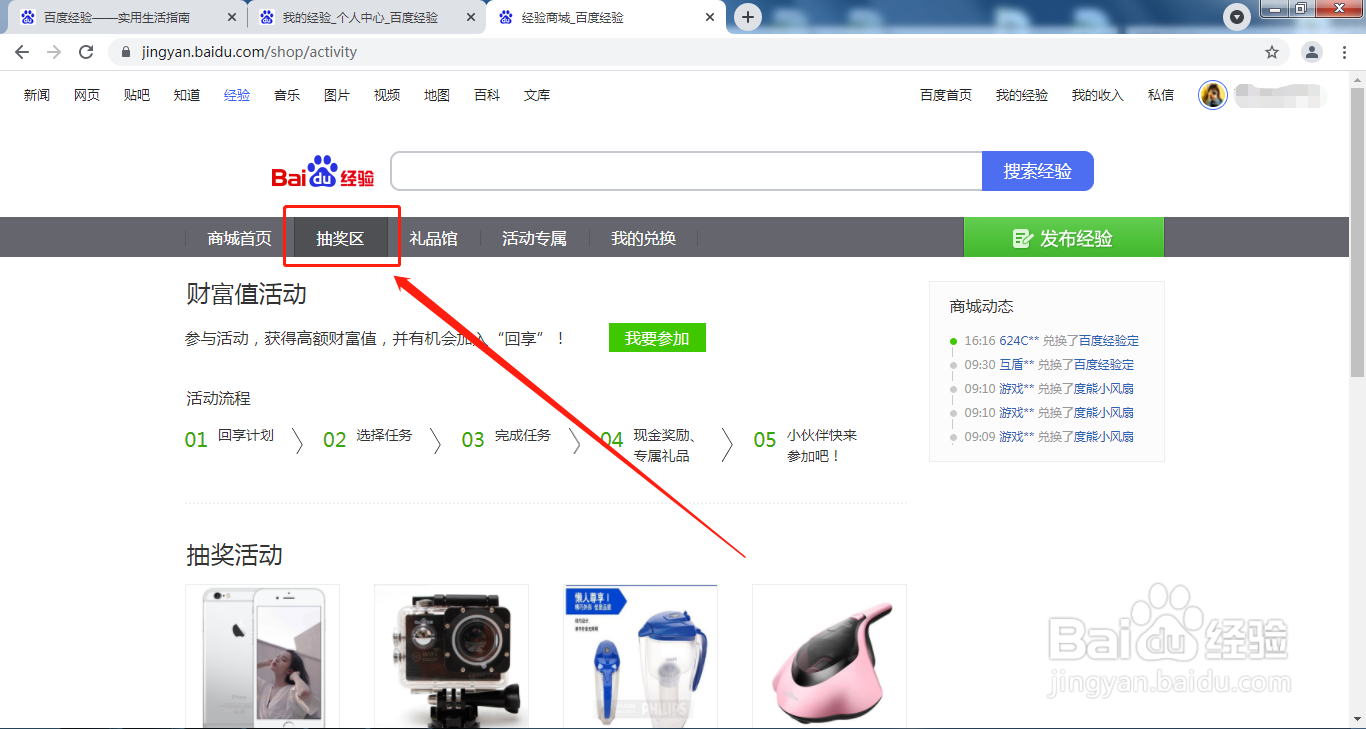Click 624C** user in 商城动态
1366x729 pixels.
click(1019, 341)
